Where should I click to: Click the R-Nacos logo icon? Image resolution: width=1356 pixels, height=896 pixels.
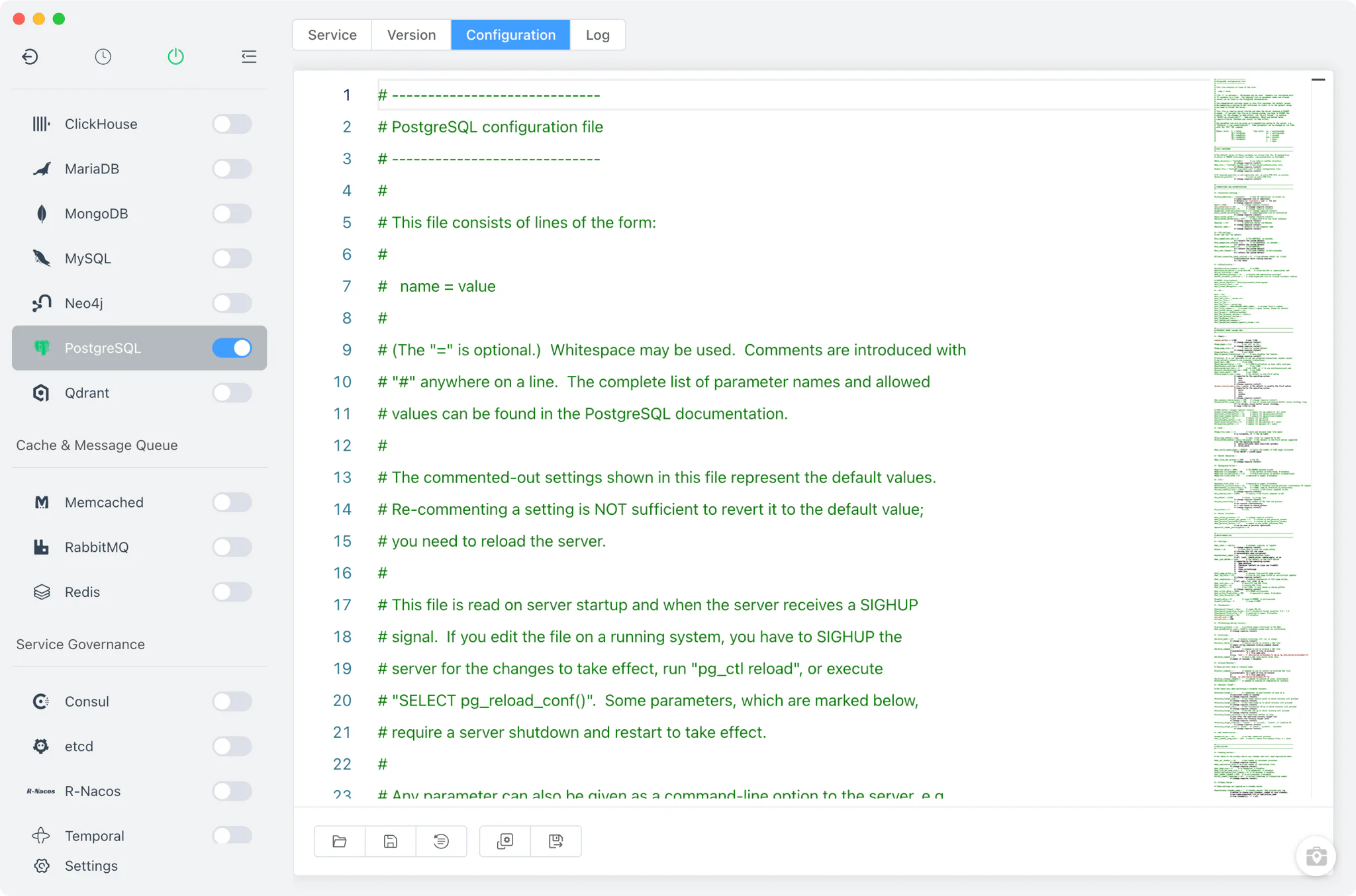pos(41,791)
